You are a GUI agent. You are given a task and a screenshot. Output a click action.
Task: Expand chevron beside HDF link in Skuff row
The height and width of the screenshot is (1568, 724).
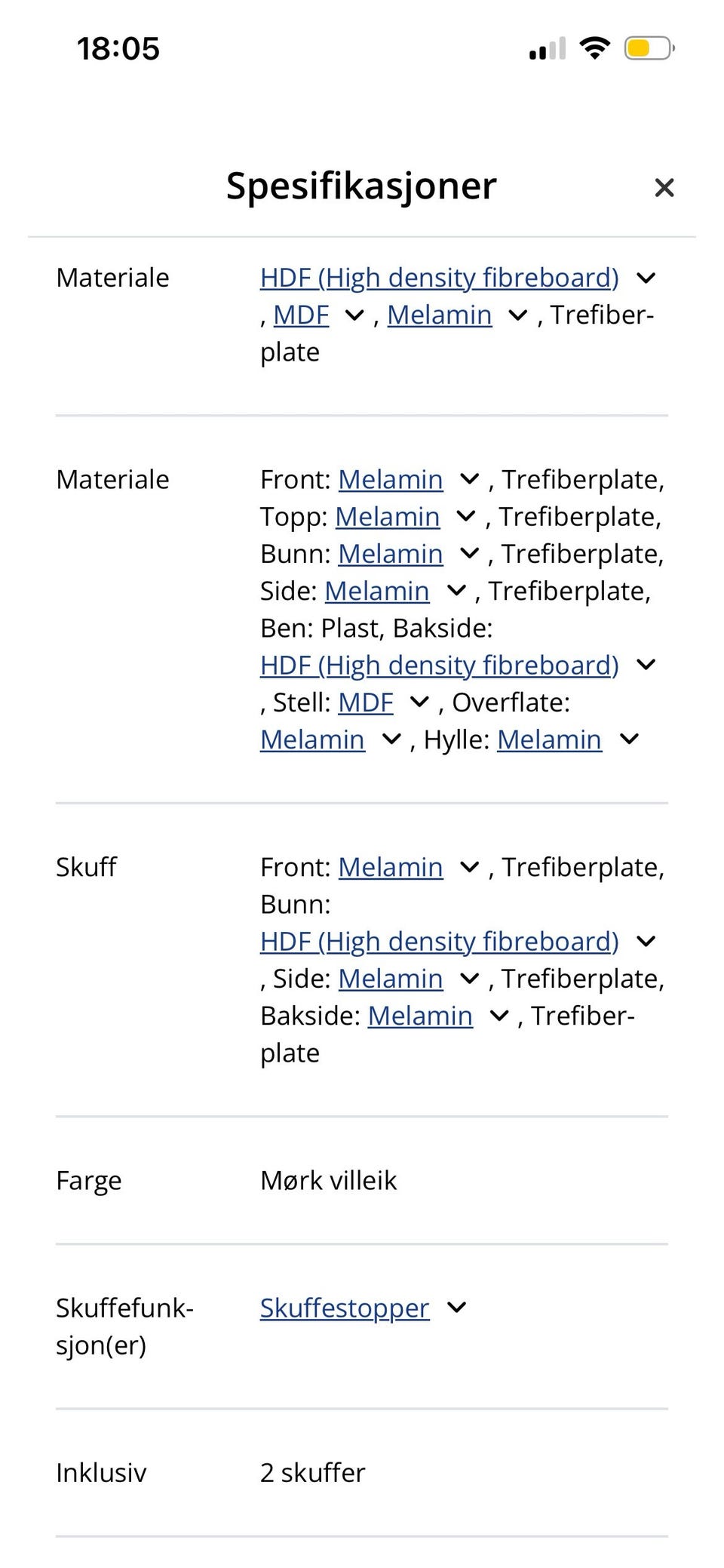pyautogui.click(x=646, y=941)
